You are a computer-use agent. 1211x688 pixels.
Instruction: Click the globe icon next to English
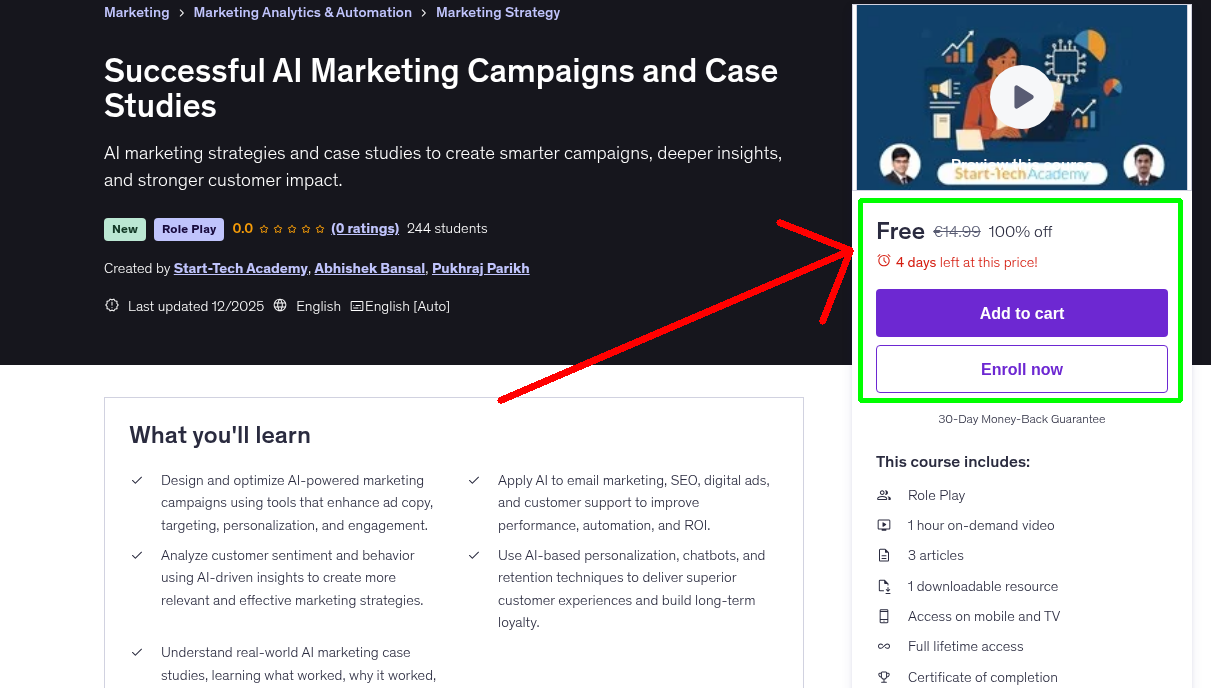(282, 305)
